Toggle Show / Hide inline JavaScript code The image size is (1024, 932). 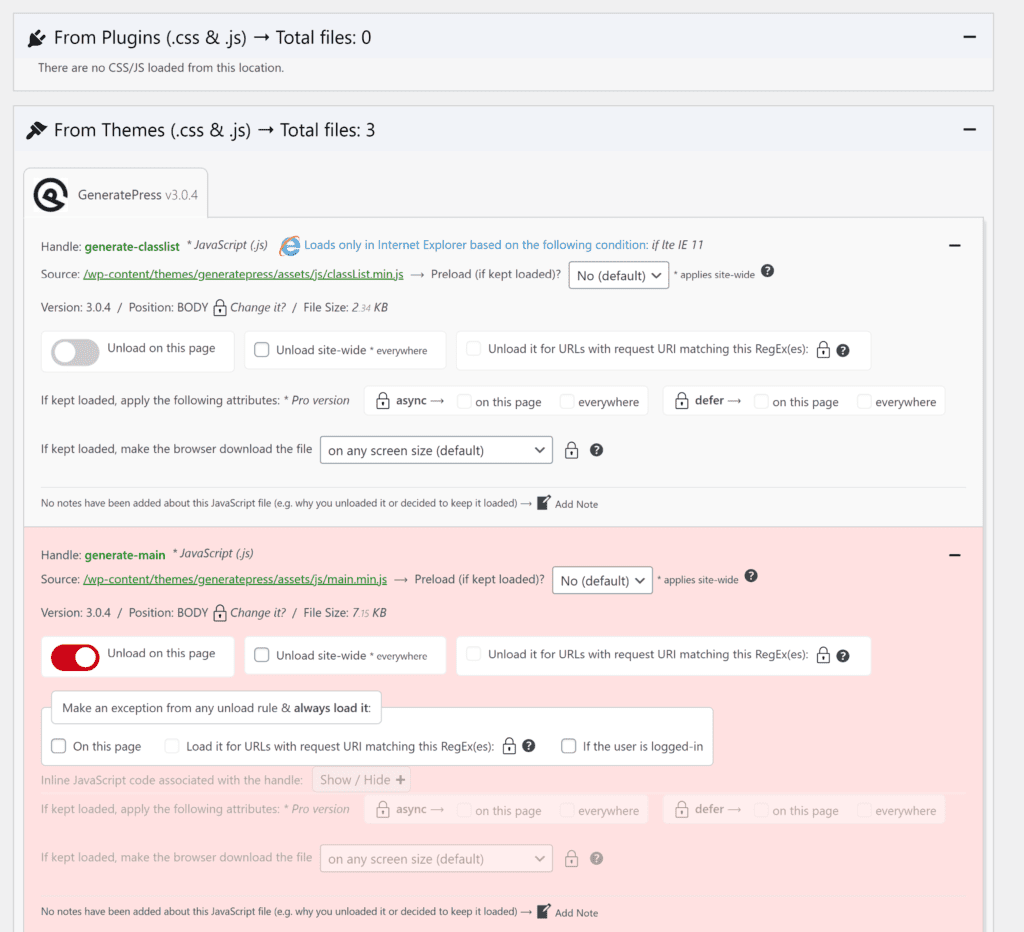(x=362, y=780)
